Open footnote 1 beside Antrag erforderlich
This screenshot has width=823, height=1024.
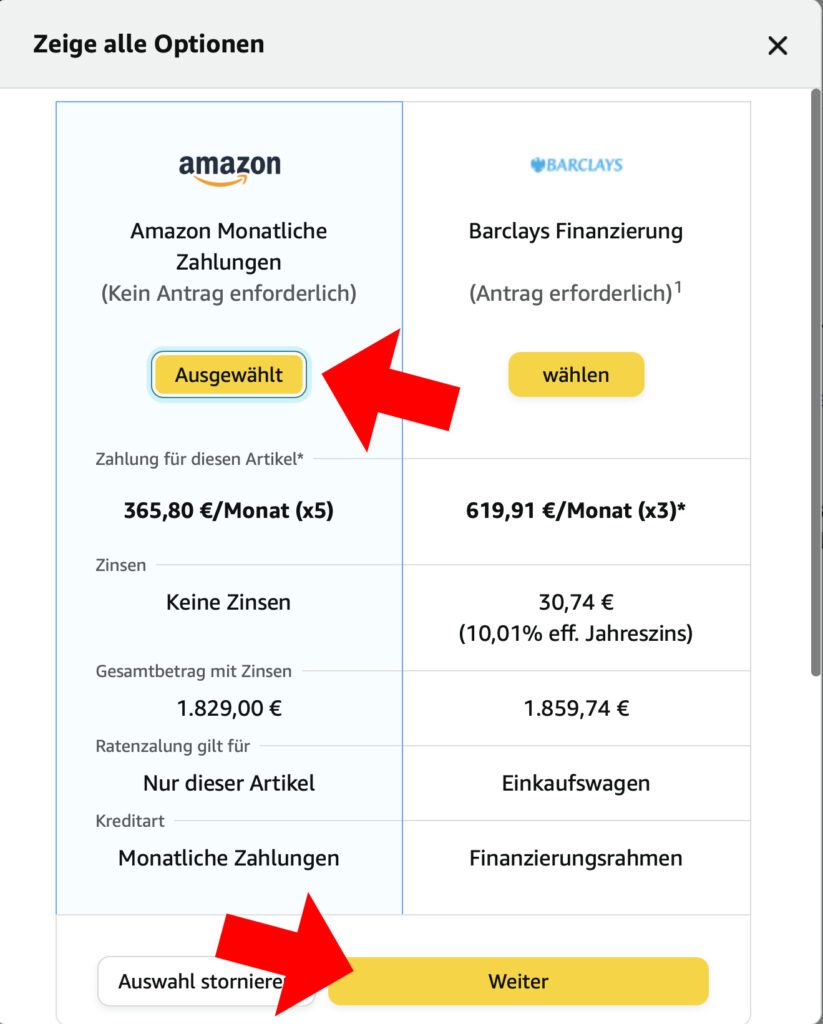[677, 287]
